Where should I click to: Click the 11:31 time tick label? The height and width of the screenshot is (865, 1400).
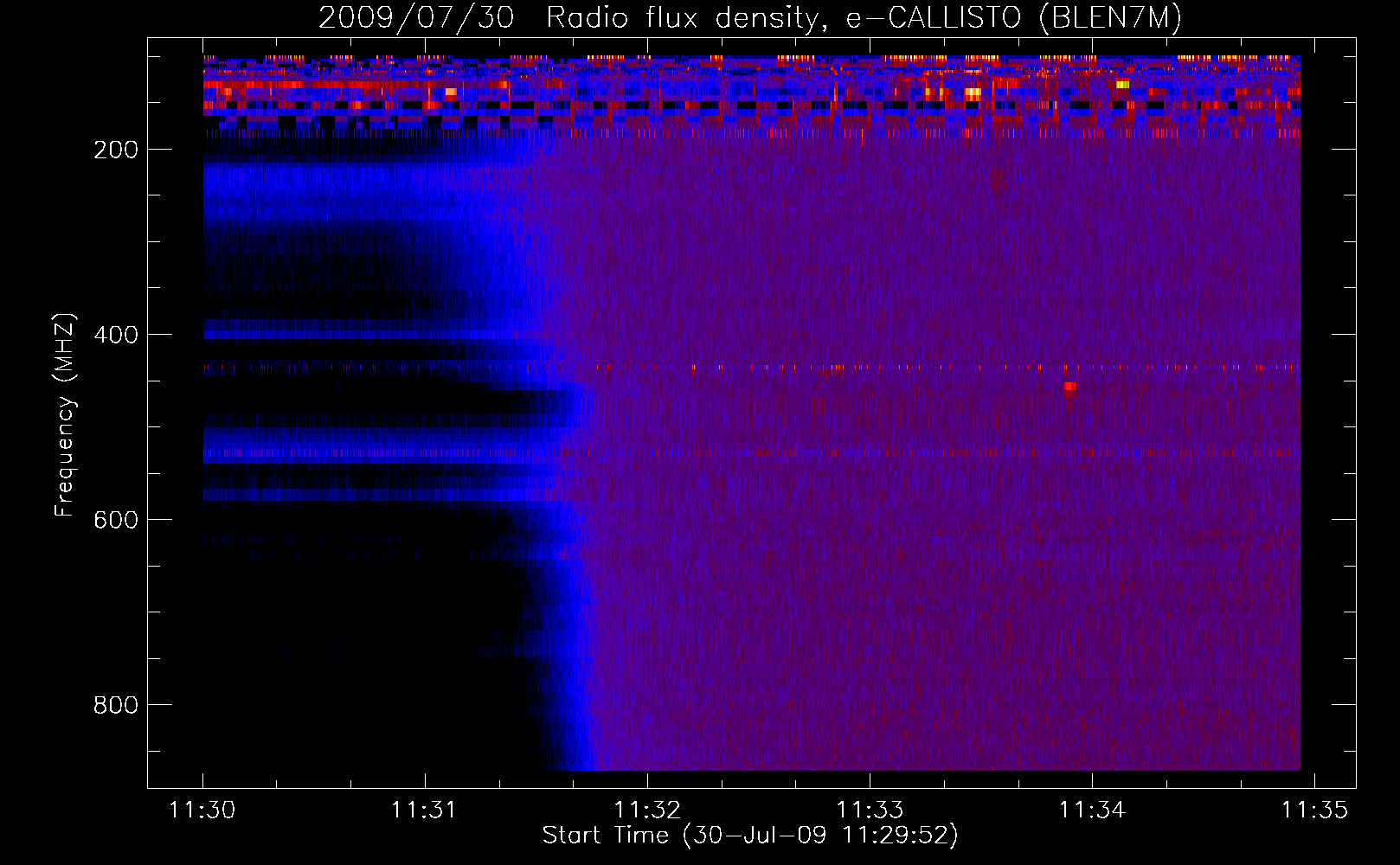pos(424,810)
